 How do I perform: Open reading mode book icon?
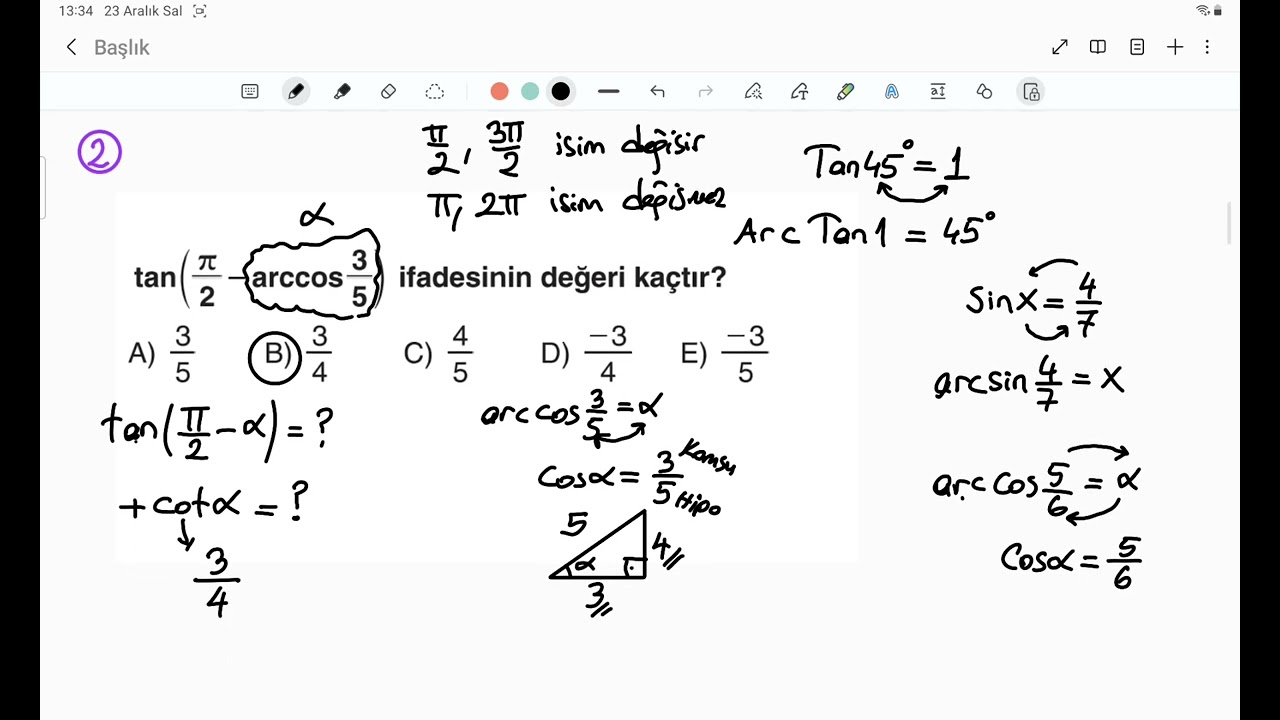(x=1098, y=47)
